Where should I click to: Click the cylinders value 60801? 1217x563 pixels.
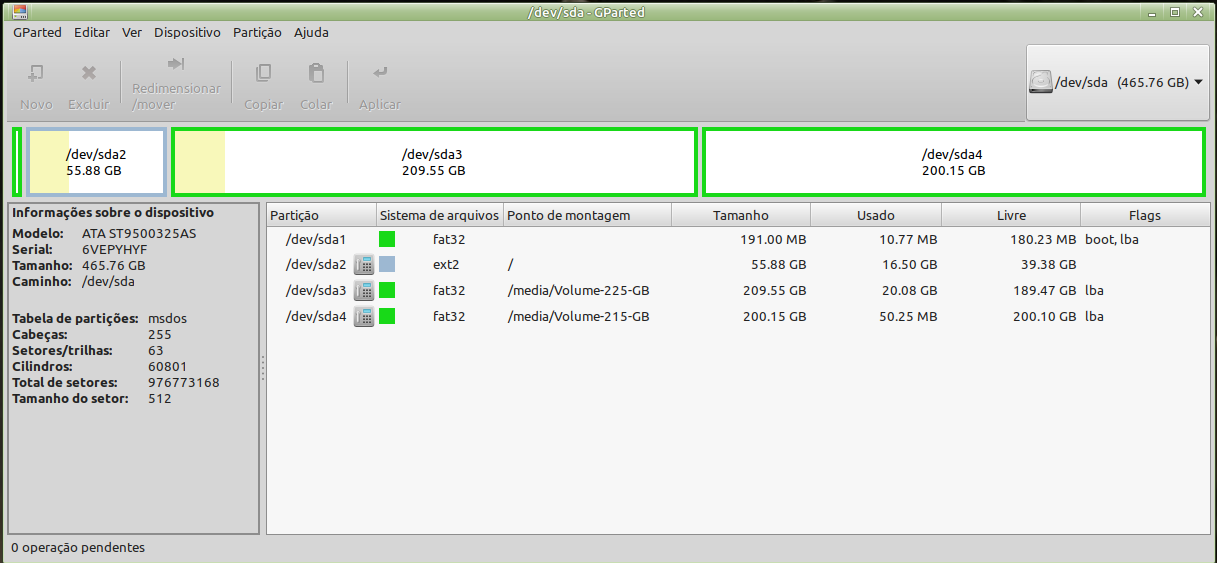167,367
